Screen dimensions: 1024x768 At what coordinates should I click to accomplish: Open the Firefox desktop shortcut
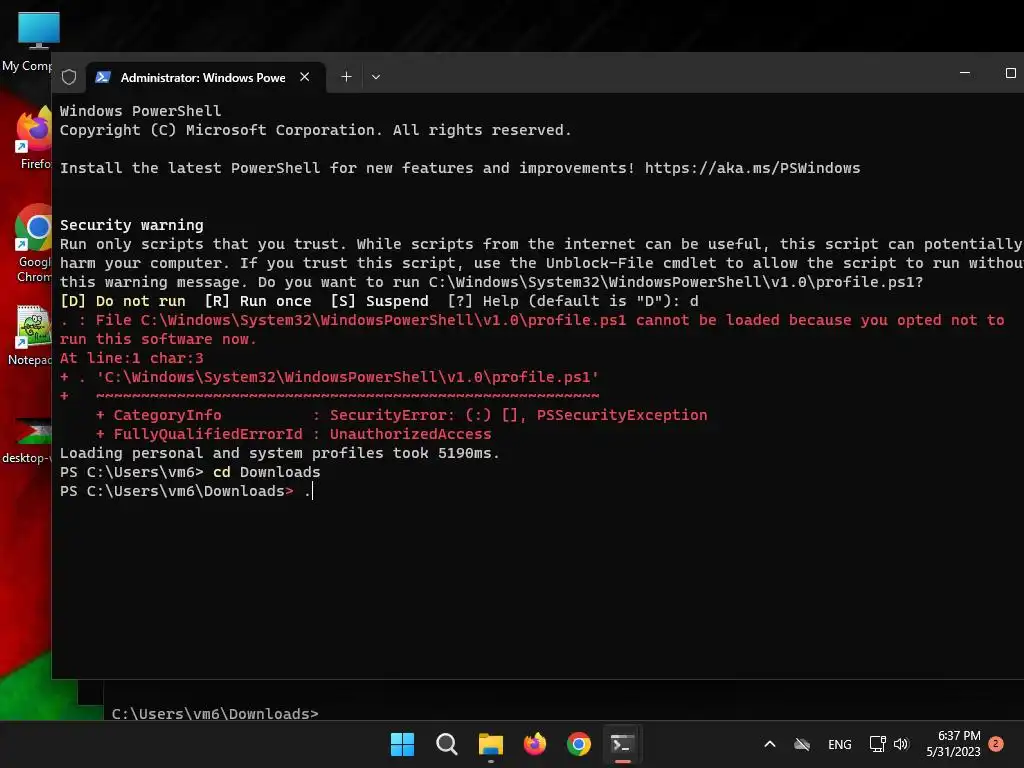point(31,138)
